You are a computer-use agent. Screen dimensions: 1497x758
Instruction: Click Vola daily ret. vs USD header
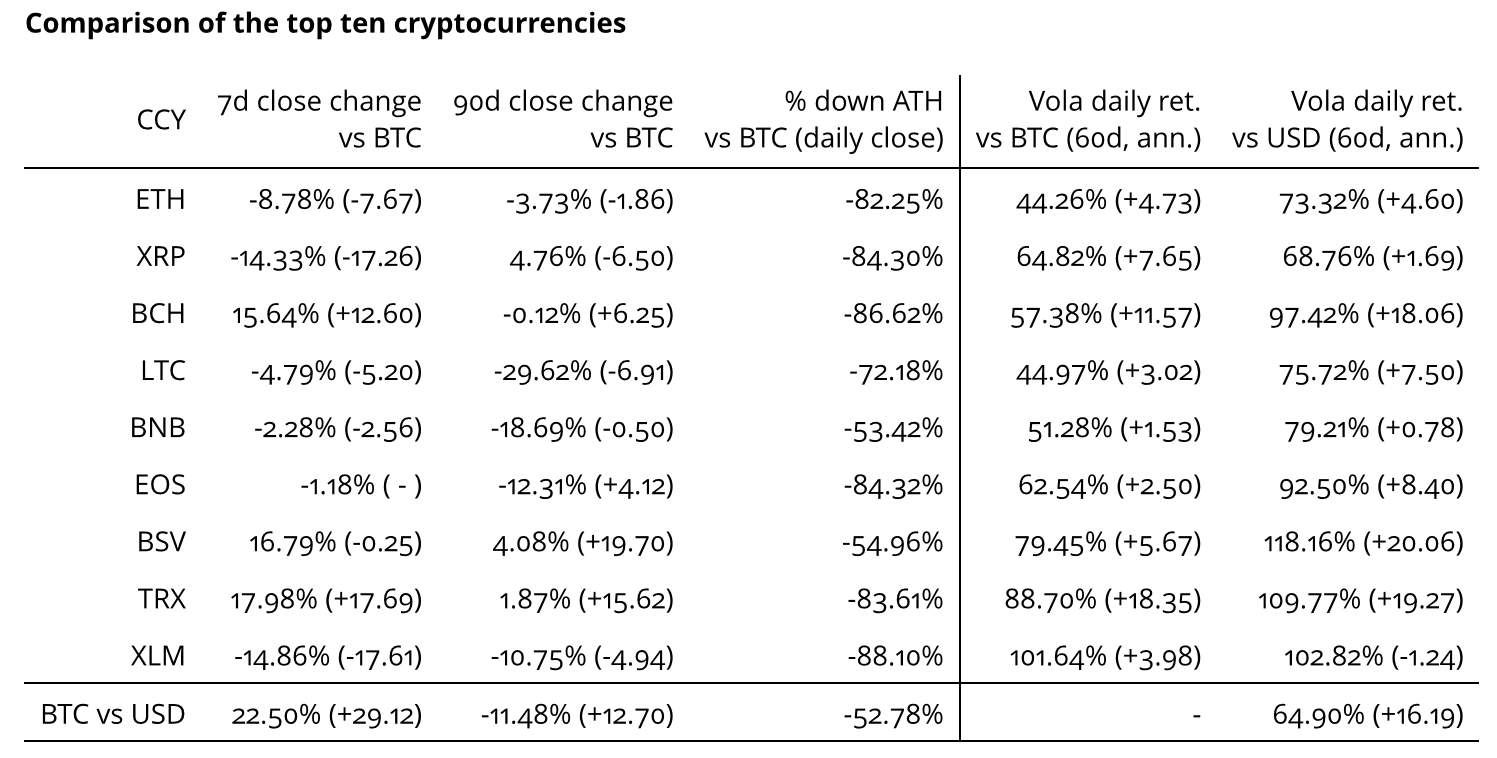click(1348, 120)
